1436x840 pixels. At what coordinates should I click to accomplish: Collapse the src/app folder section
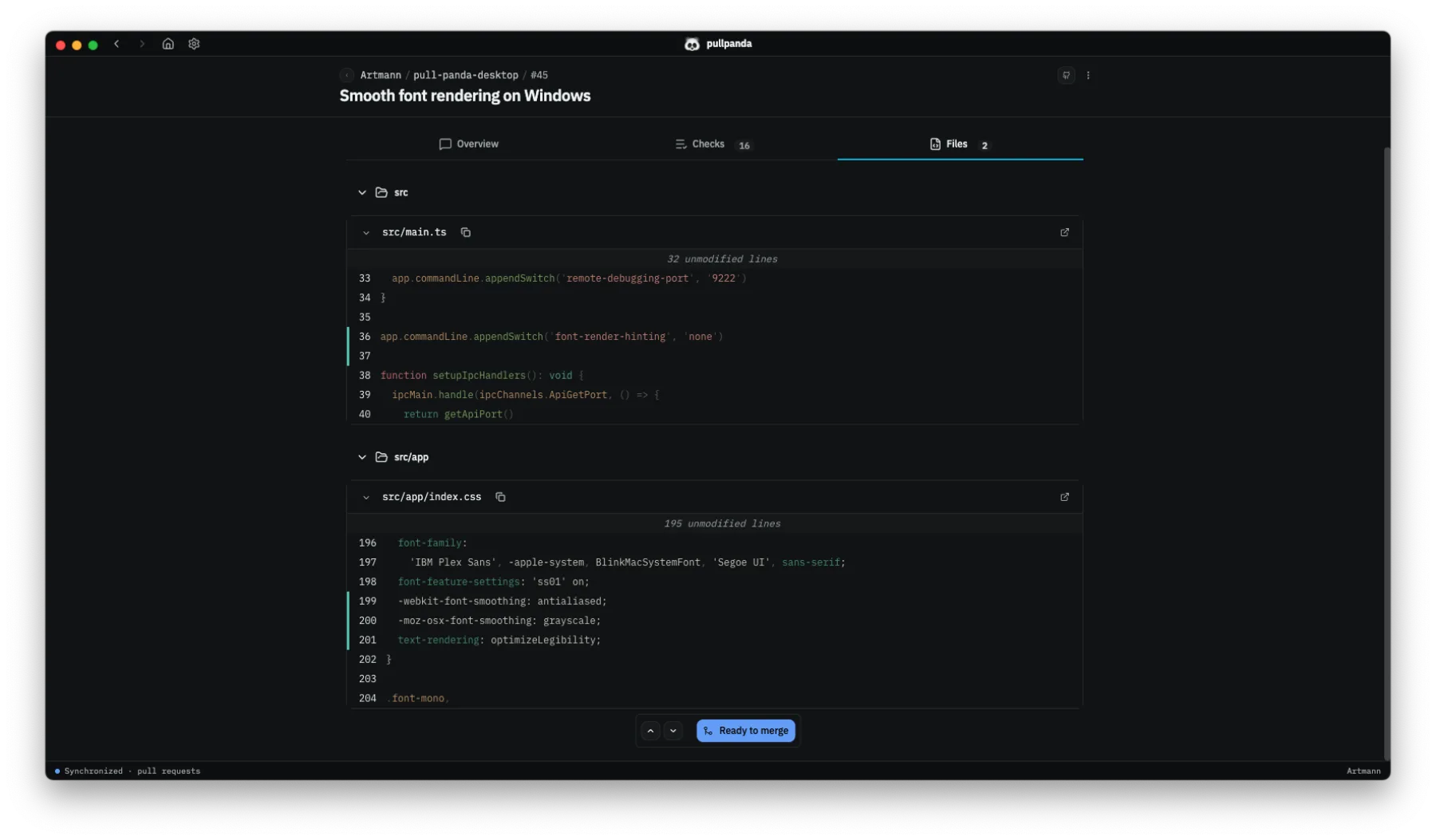coord(362,457)
